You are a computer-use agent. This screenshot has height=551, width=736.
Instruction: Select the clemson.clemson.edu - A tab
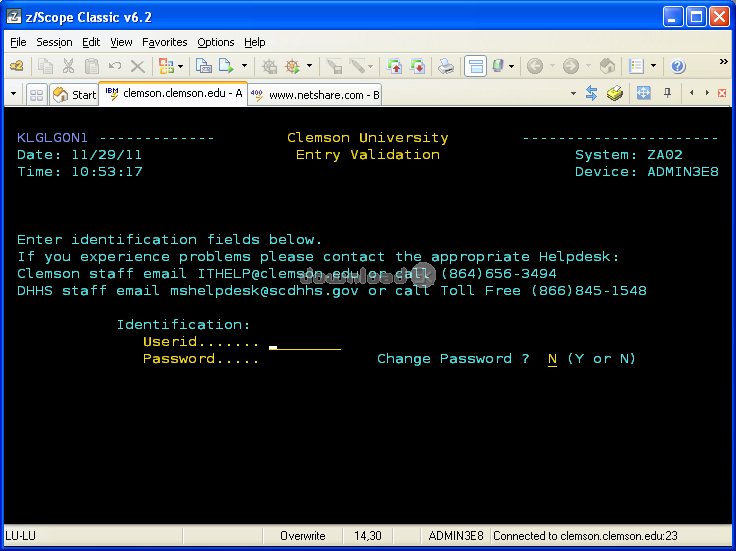[174, 93]
